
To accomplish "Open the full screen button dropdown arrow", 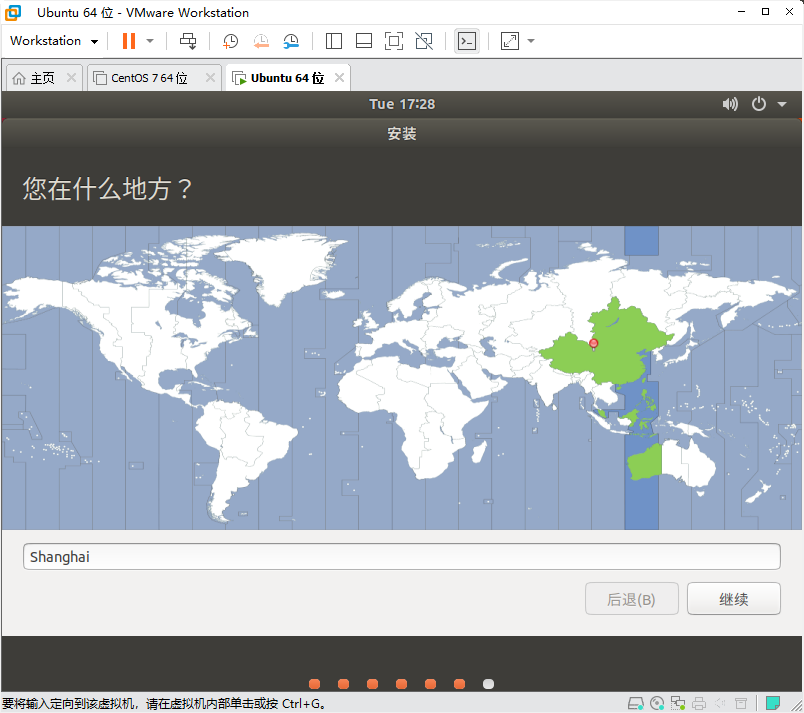I will [531, 40].
